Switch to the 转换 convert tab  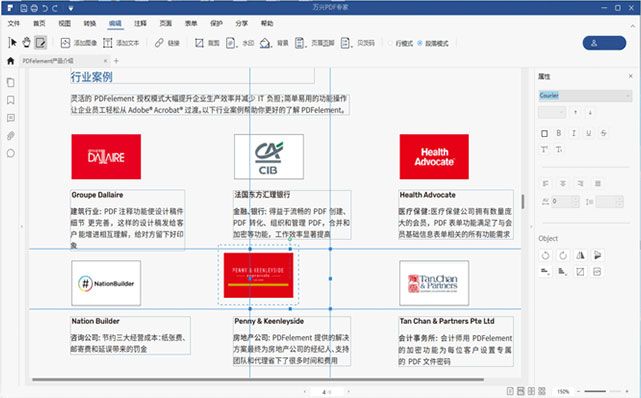coord(90,23)
